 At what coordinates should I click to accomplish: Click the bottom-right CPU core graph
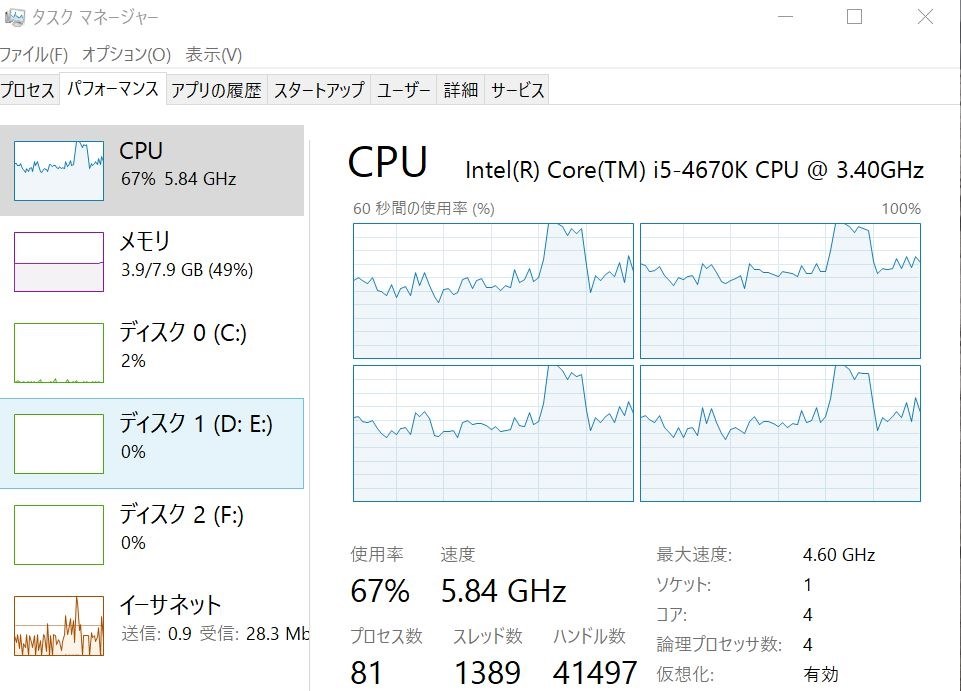tap(780, 433)
